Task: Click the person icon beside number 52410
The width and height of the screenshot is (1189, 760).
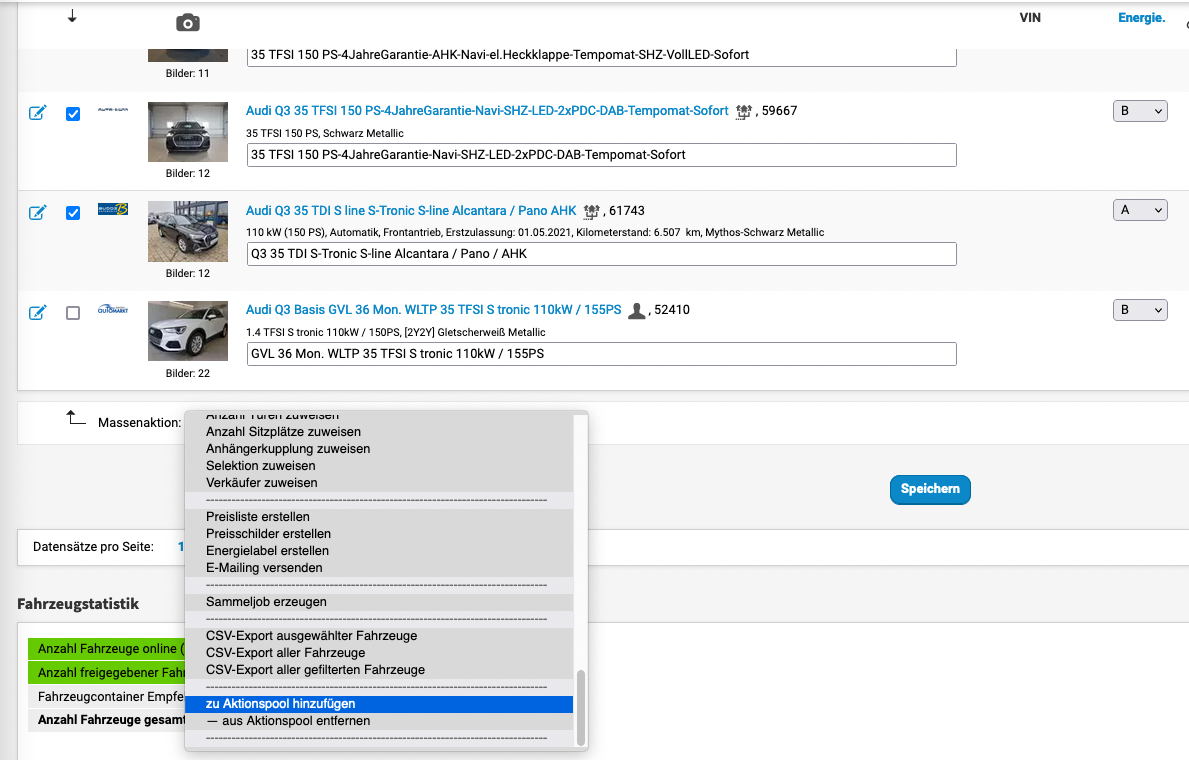Action: [x=636, y=310]
